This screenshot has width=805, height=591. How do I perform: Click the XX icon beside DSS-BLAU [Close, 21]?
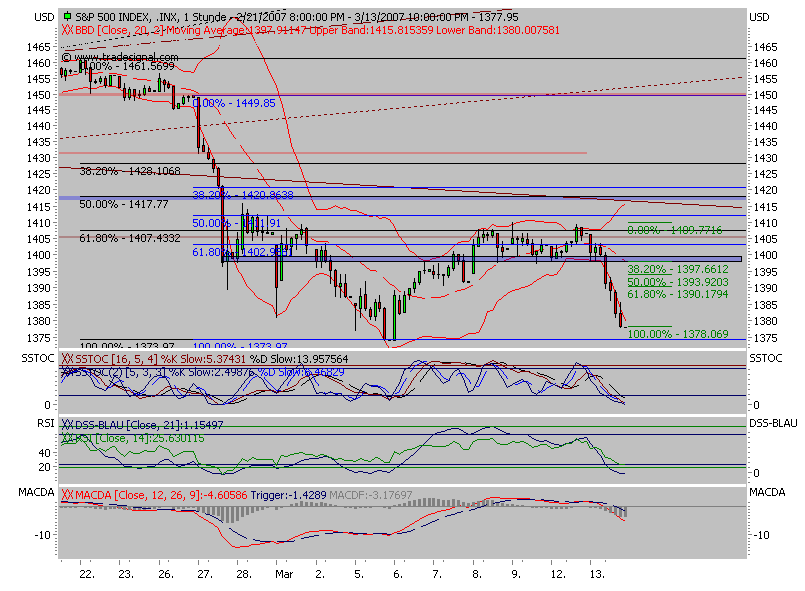click(68, 423)
